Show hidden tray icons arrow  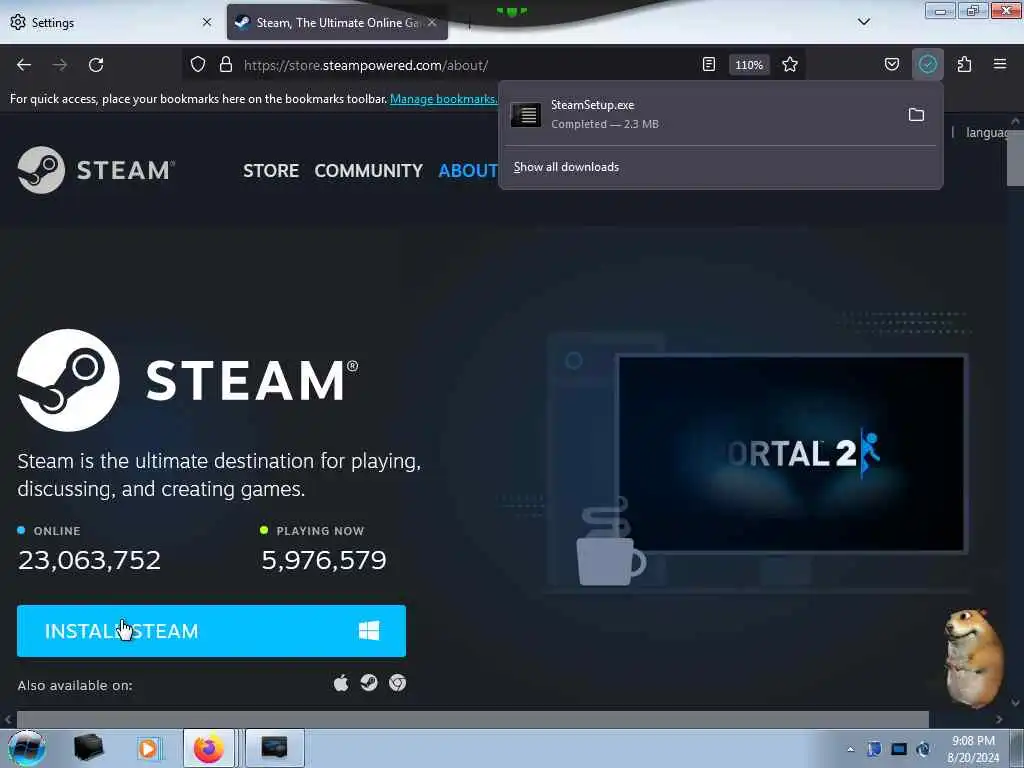pos(850,750)
